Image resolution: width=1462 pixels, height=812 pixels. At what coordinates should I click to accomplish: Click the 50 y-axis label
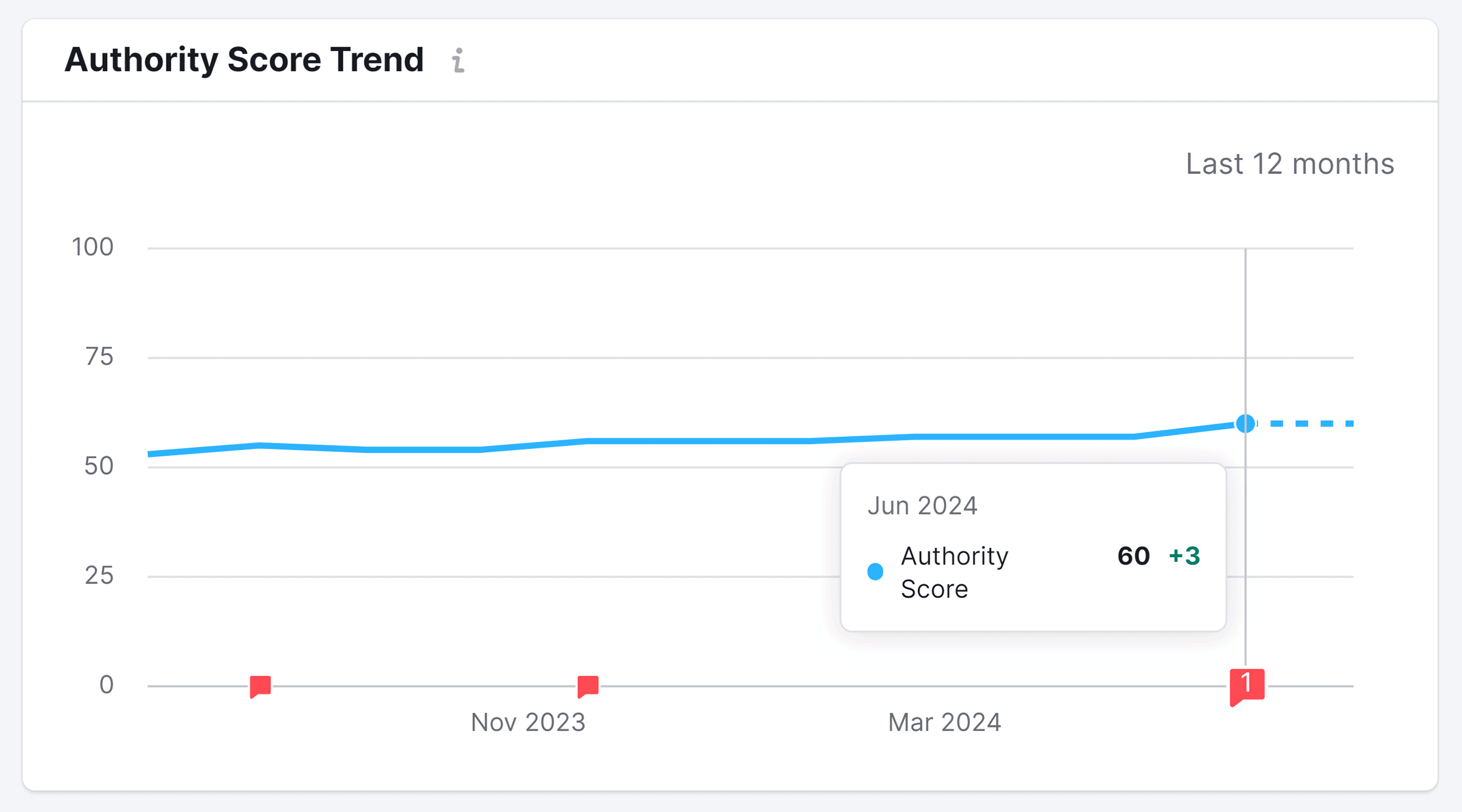(x=99, y=466)
